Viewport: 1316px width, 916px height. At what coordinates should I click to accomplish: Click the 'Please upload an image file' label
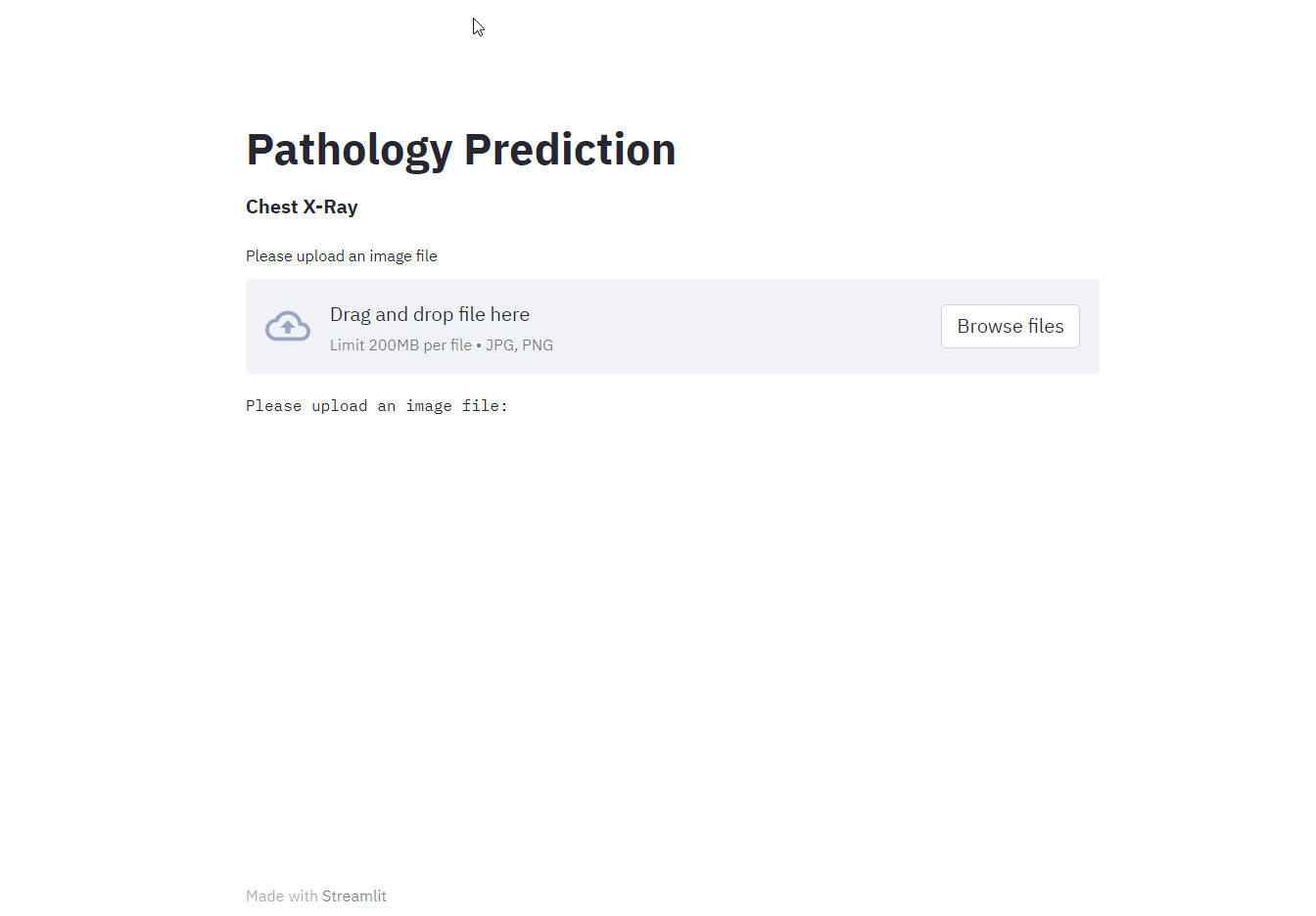(341, 255)
